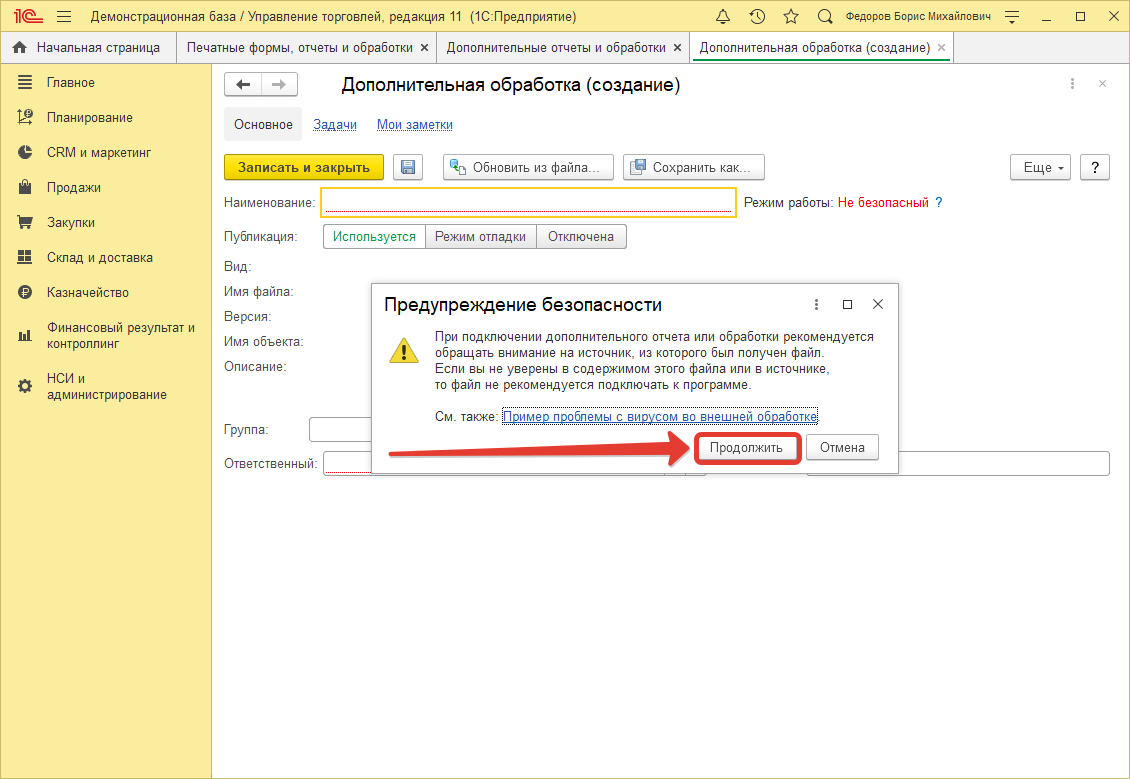Viewport: 1130px width, 779px height.
Task: Open the history clock icon
Action: 757,17
